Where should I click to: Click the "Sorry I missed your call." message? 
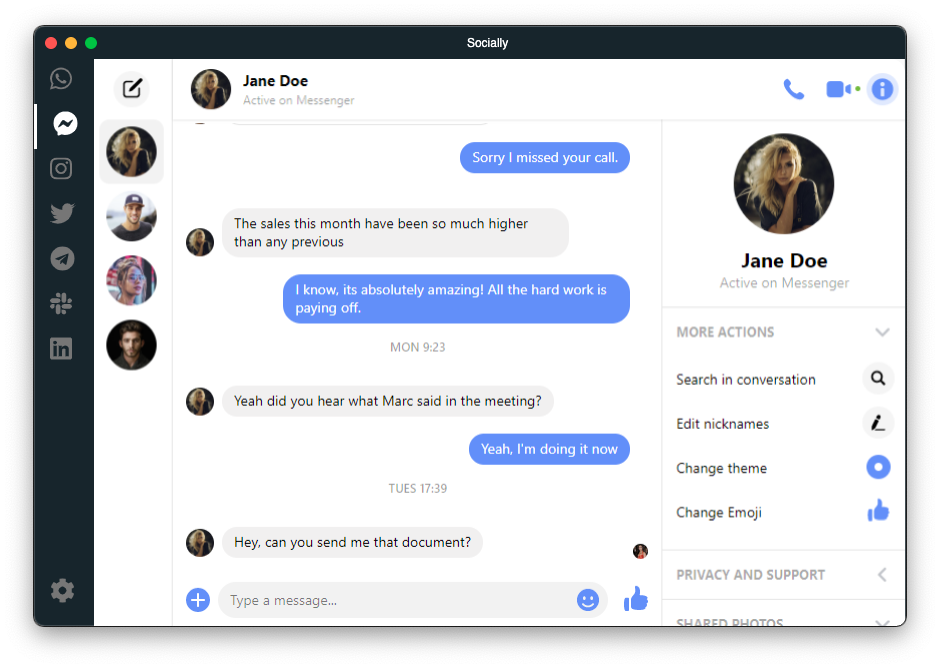tap(545, 158)
